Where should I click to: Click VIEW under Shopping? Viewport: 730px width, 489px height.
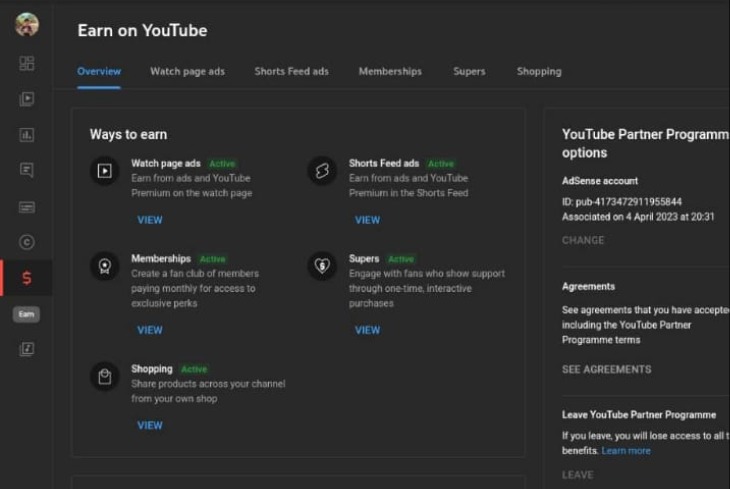coord(150,425)
